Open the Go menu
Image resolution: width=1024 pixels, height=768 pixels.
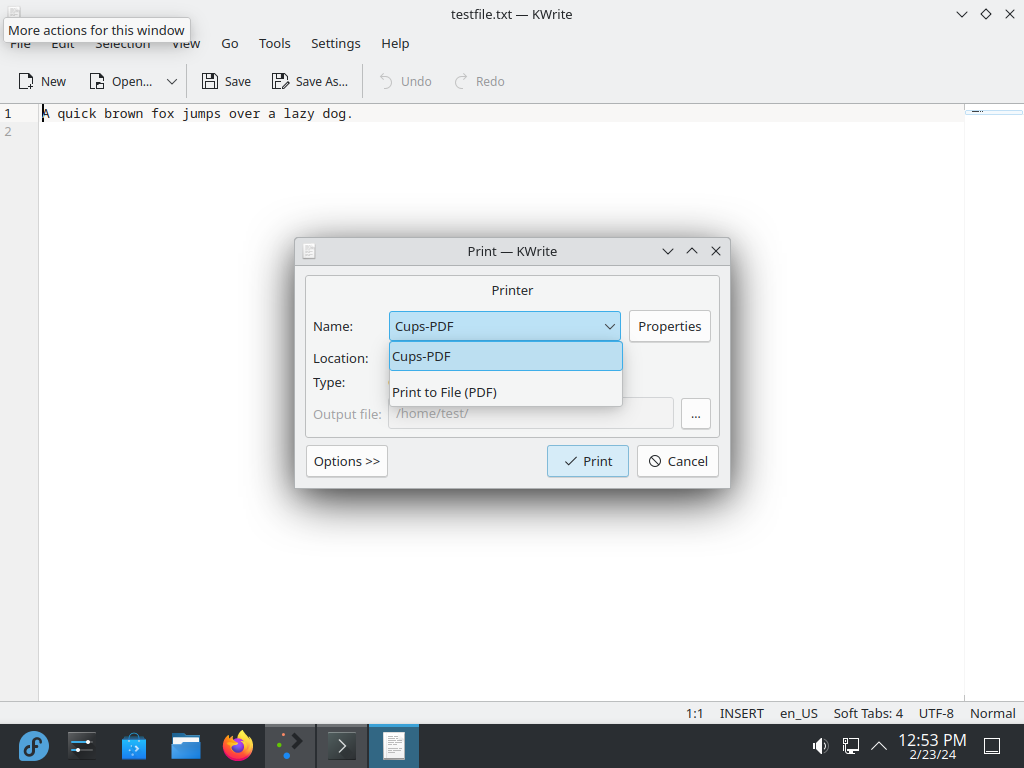pos(230,44)
